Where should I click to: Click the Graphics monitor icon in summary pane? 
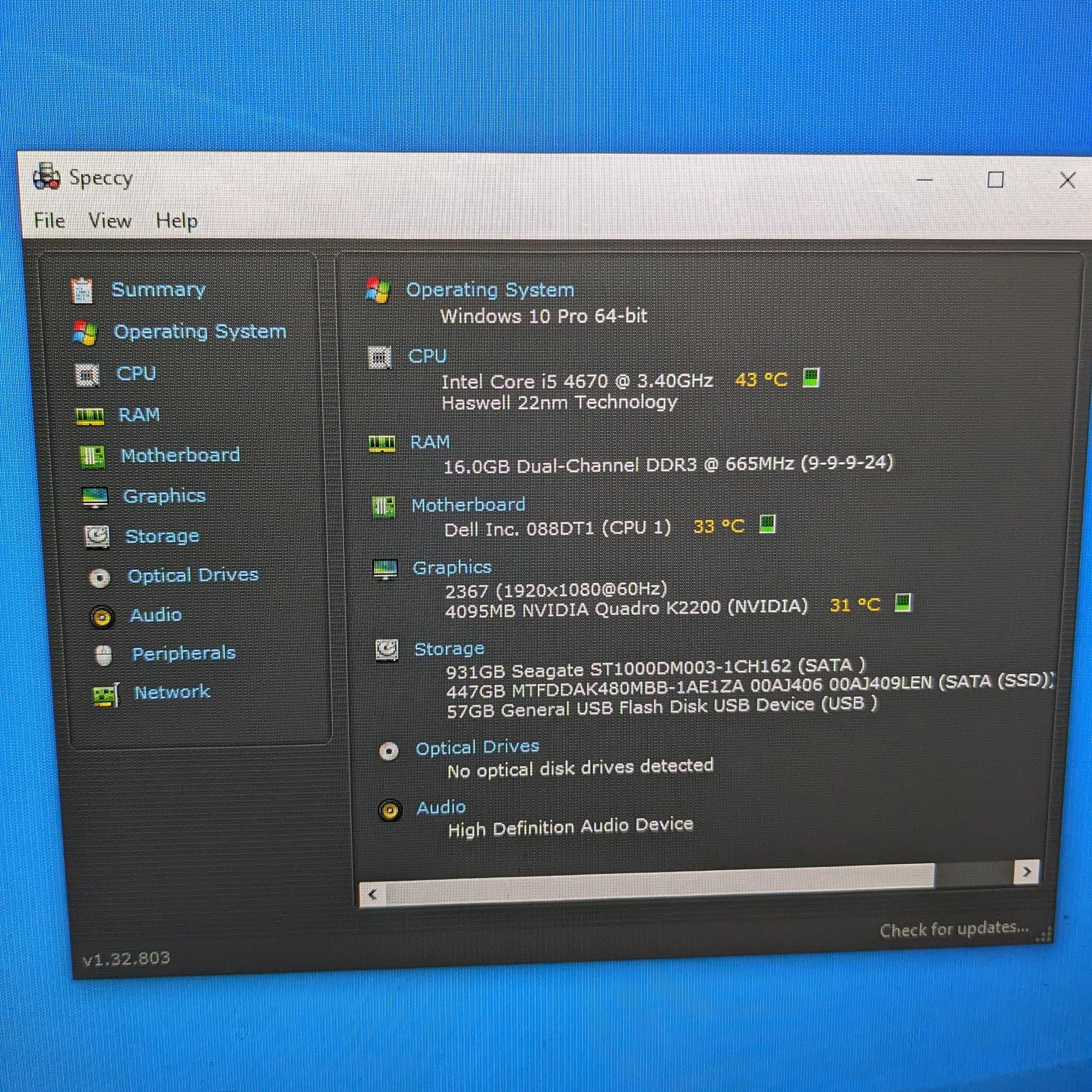(386, 569)
